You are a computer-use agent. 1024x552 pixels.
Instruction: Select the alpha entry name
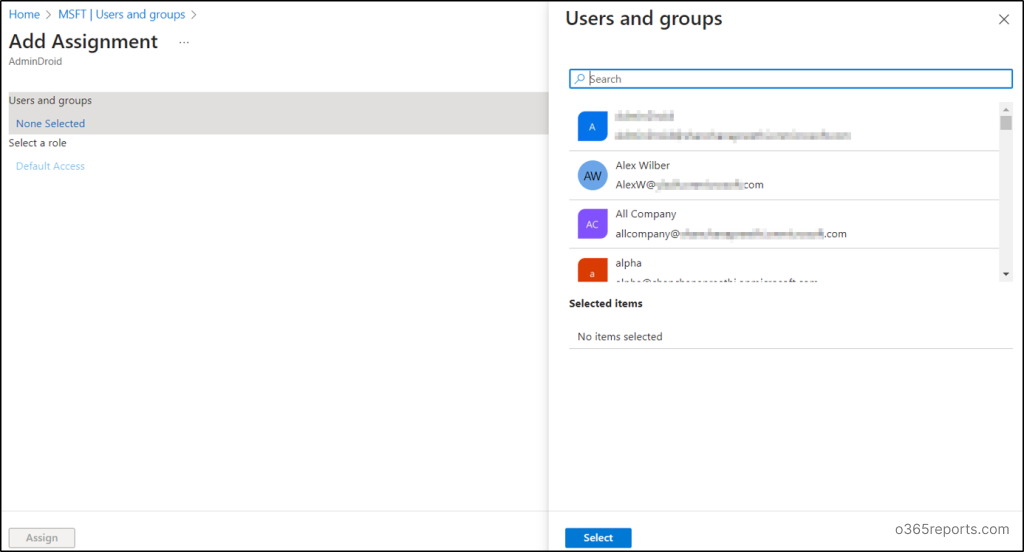(628, 263)
